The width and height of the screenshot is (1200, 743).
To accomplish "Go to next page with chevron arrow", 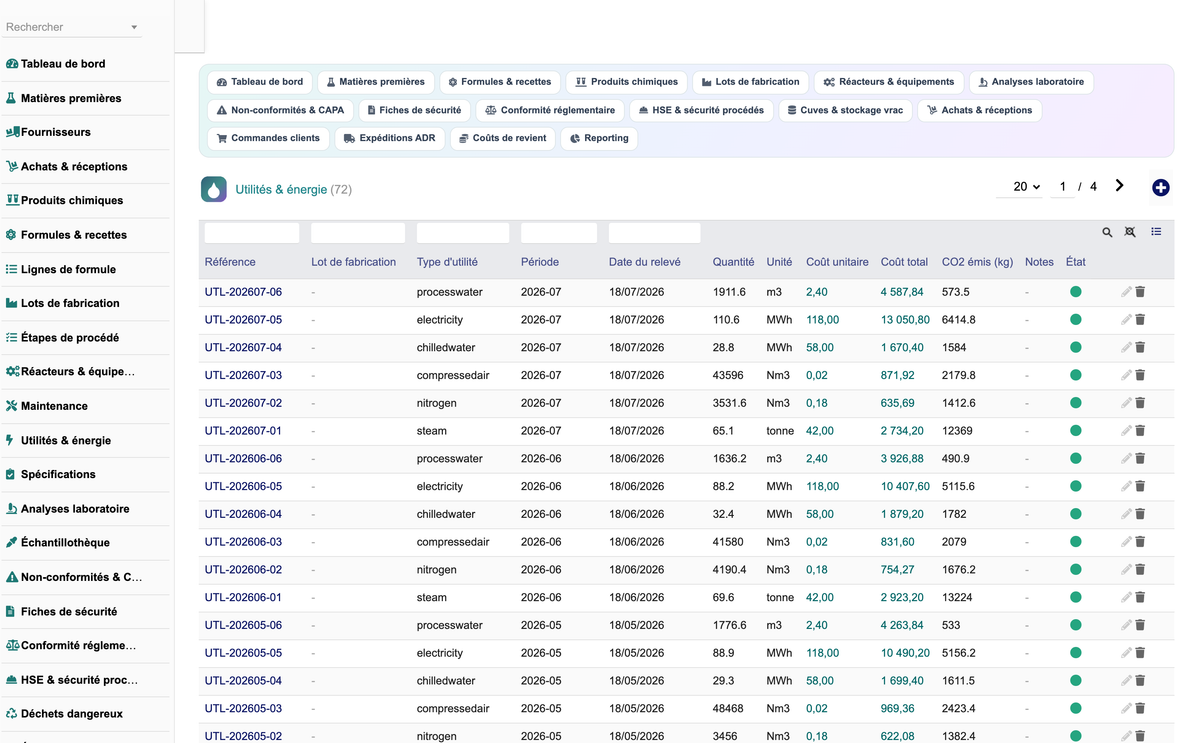I will point(1119,186).
